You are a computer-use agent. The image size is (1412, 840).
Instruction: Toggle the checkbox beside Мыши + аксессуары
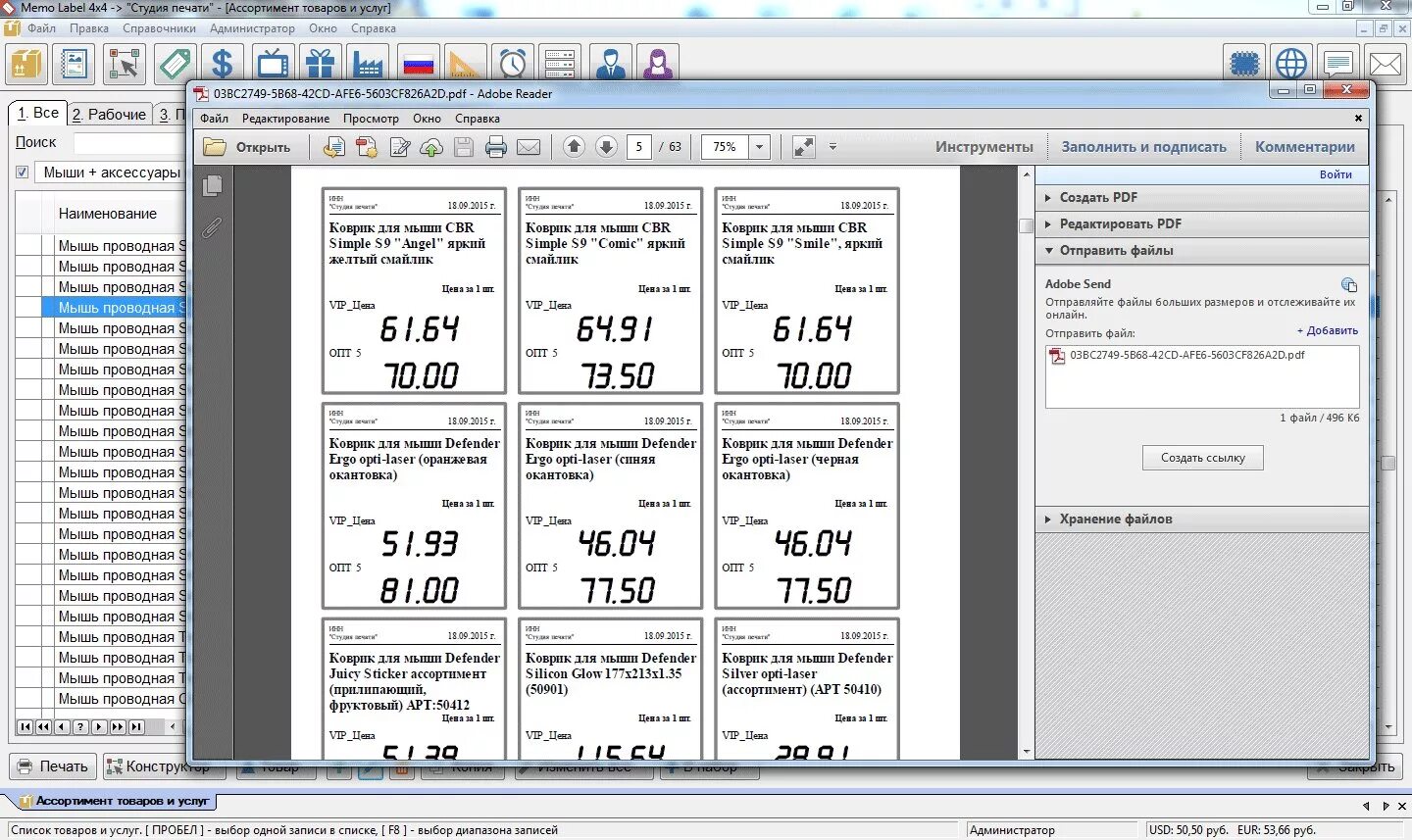point(23,173)
